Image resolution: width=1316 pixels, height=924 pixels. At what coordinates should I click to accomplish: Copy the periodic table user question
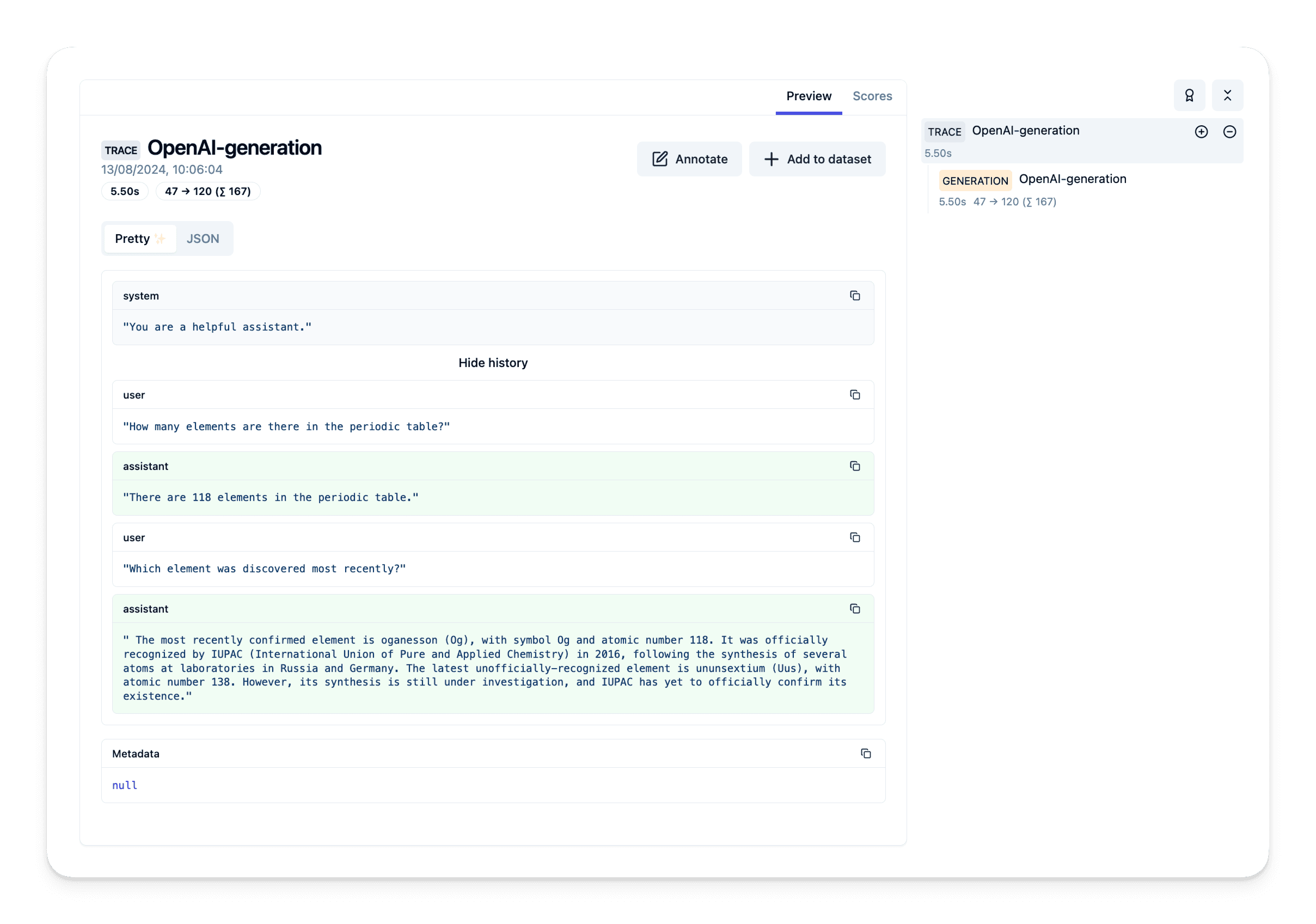tap(855, 394)
